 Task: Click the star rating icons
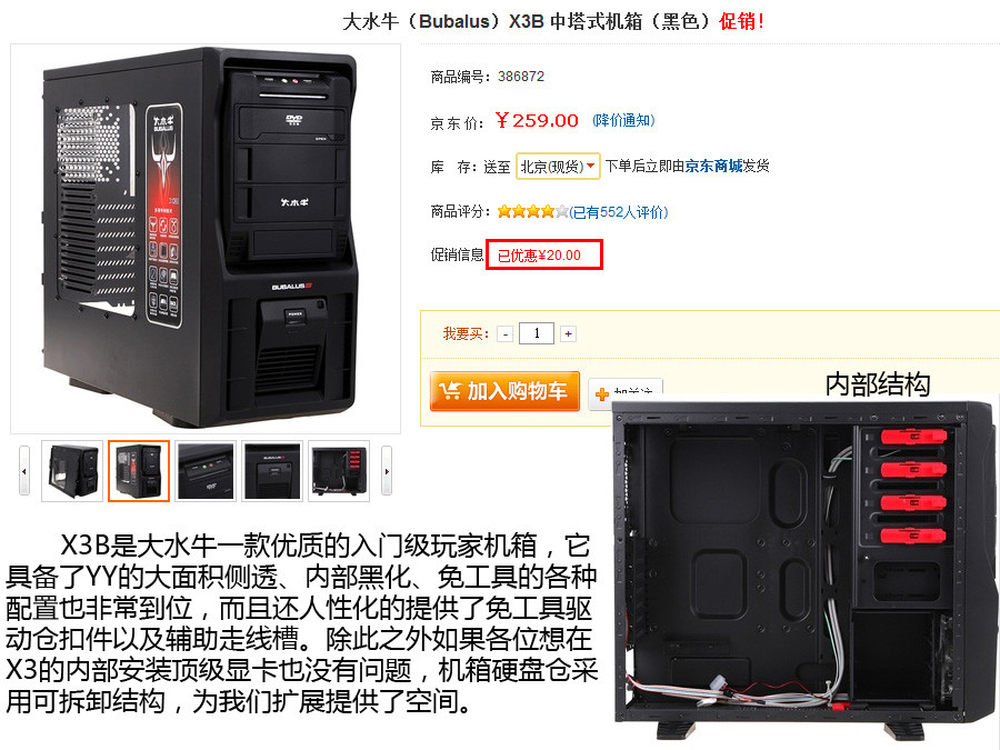[x=533, y=212]
